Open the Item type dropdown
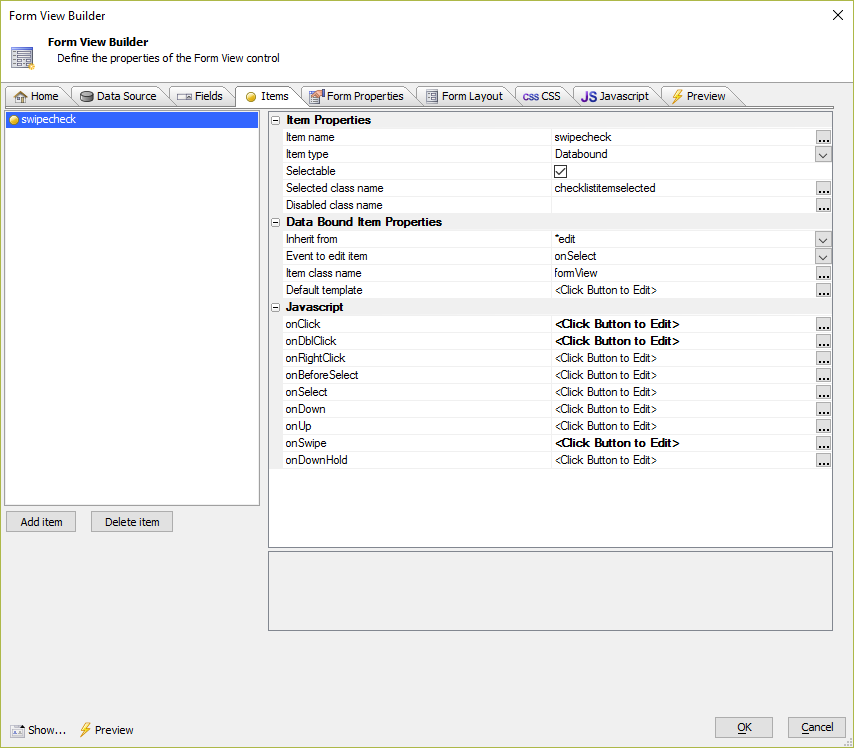Image resolution: width=854 pixels, height=748 pixels. [823, 155]
